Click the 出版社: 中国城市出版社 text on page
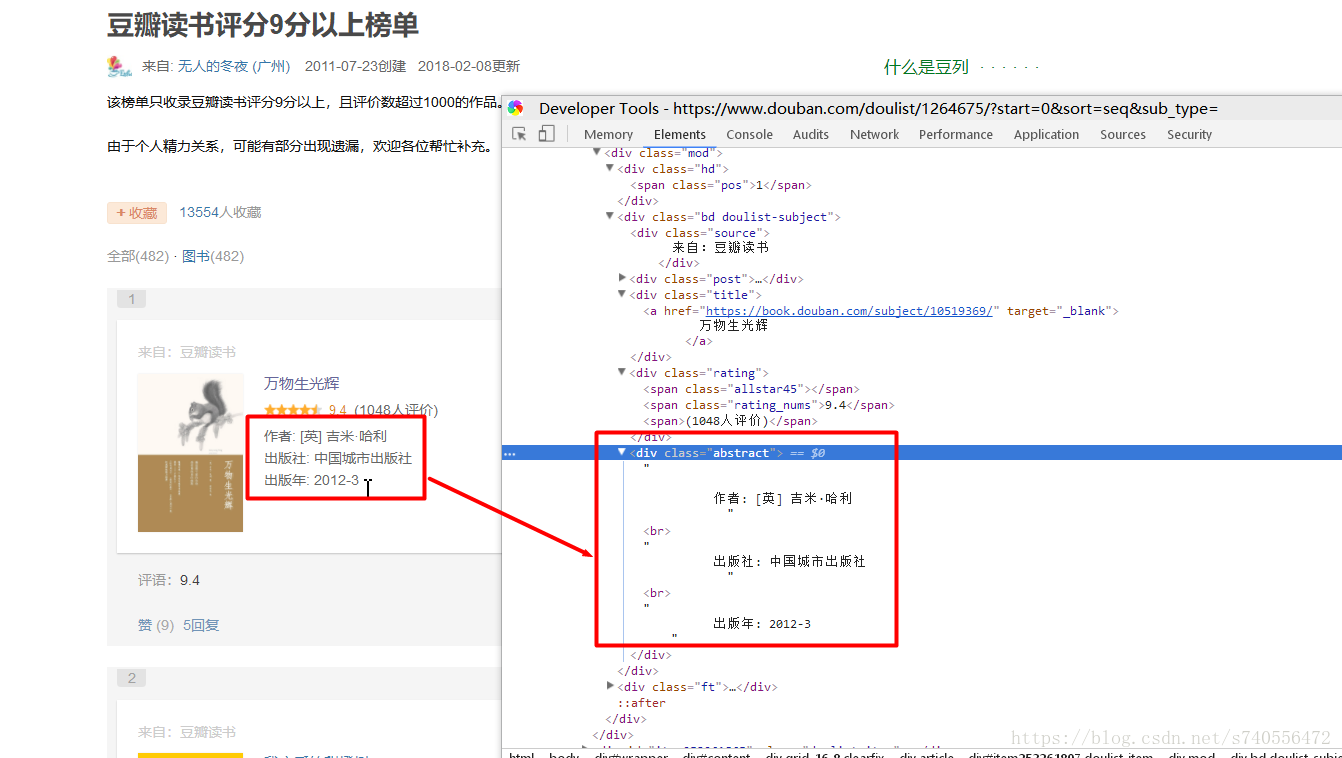This screenshot has width=1342, height=758. [x=338, y=458]
